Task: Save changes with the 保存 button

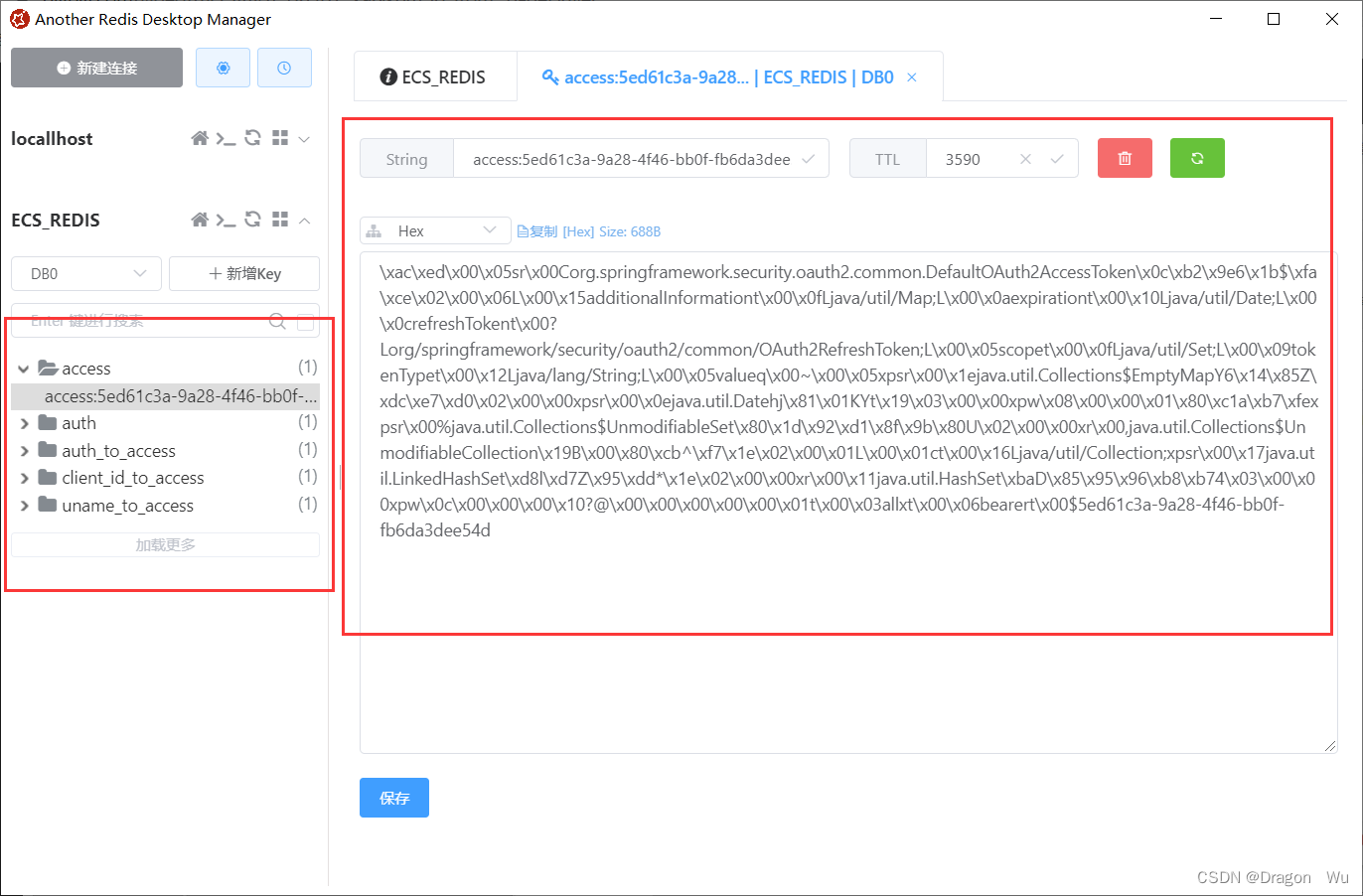Action: [x=393, y=798]
